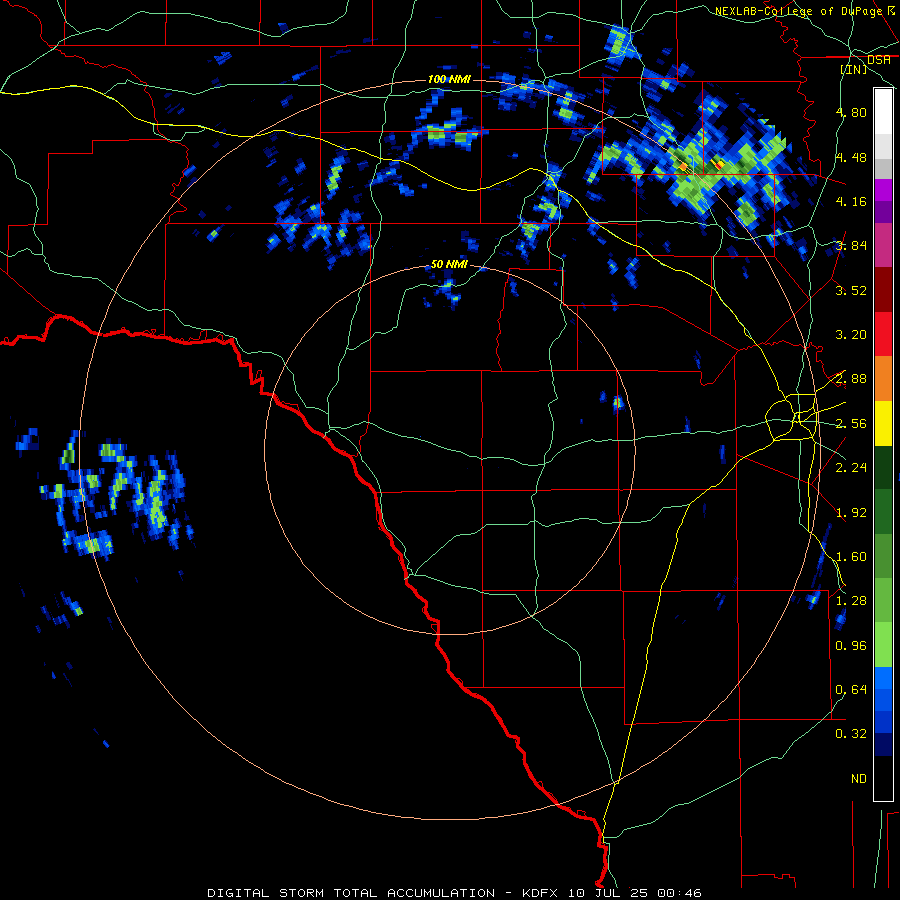
Task: Click the 0.64 legend value
Action: tap(851, 690)
